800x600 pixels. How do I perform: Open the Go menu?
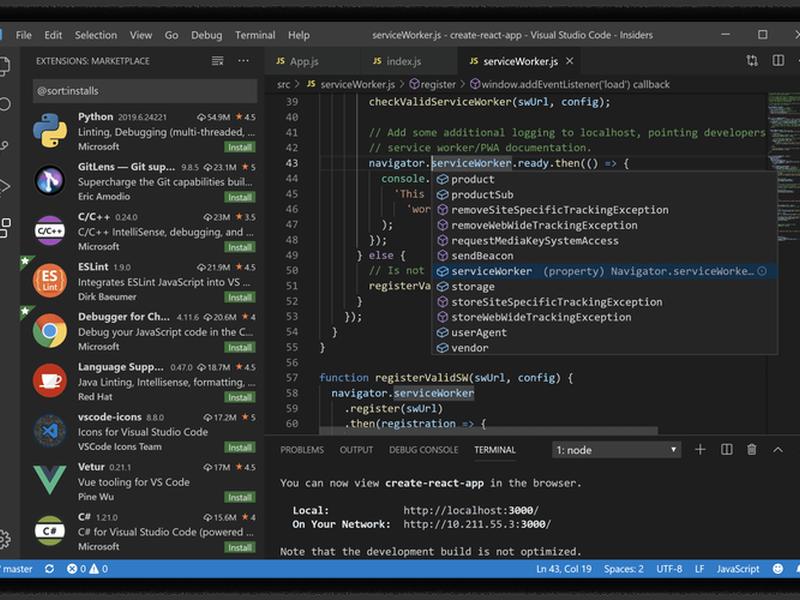[171, 35]
